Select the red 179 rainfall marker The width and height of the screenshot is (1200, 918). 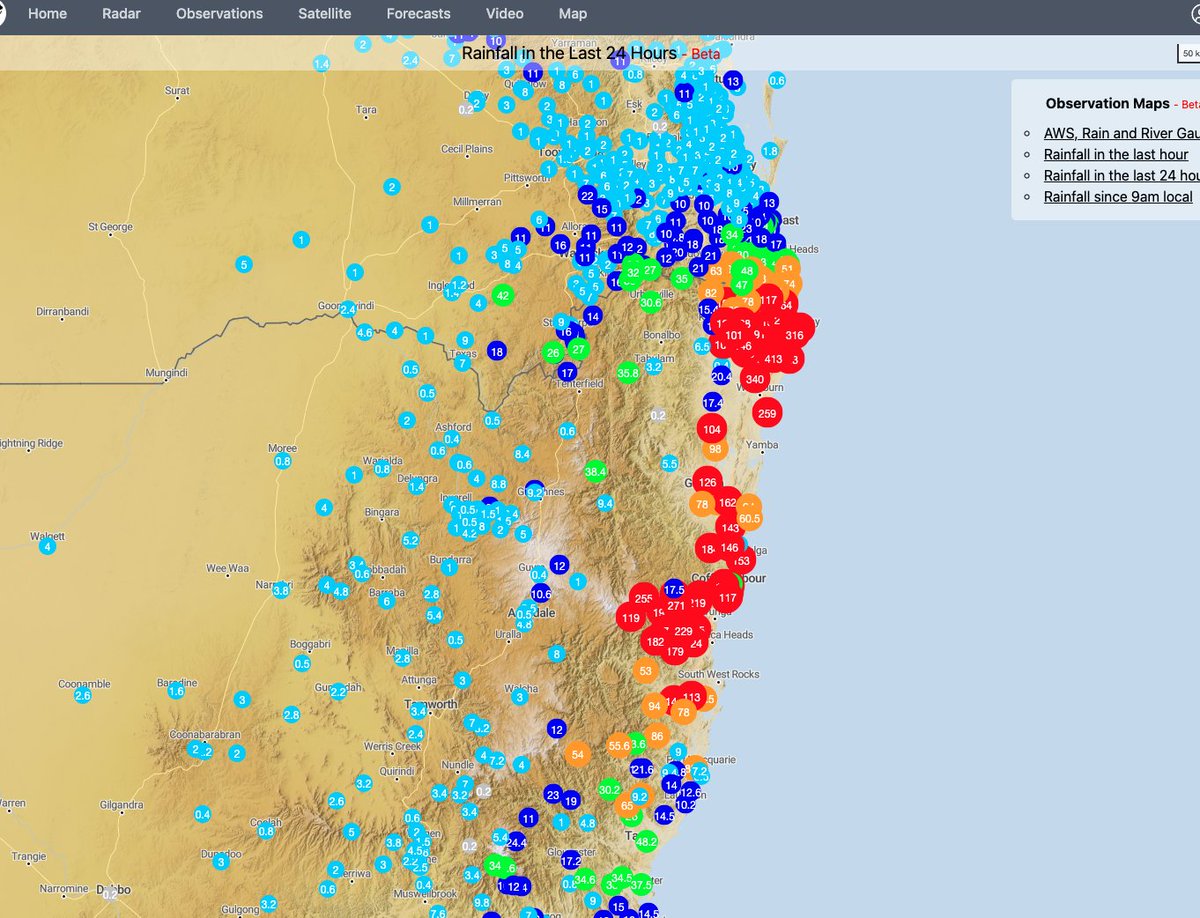pyautogui.click(x=675, y=652)
